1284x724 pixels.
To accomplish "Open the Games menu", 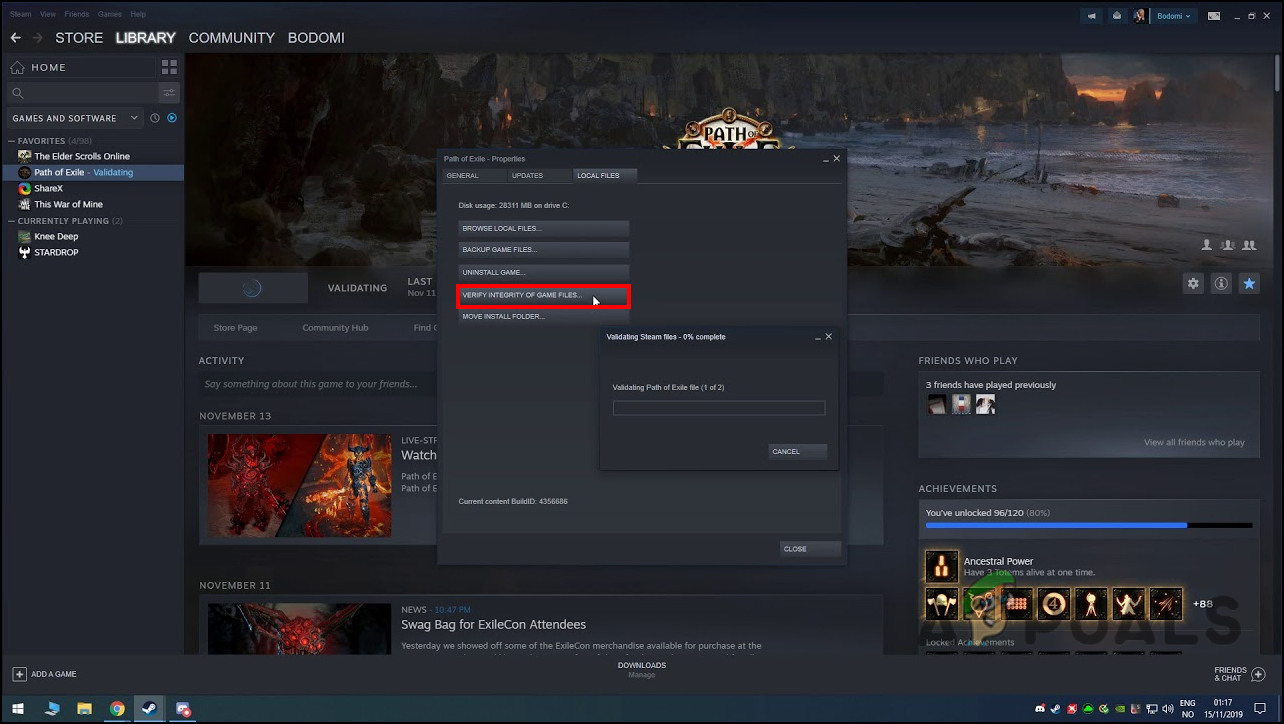I will click(x=110, y=14).
